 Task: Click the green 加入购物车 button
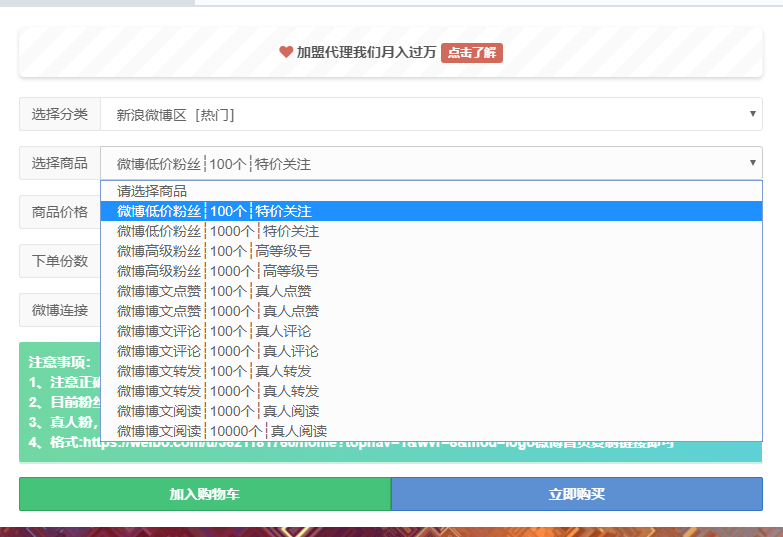204,494
